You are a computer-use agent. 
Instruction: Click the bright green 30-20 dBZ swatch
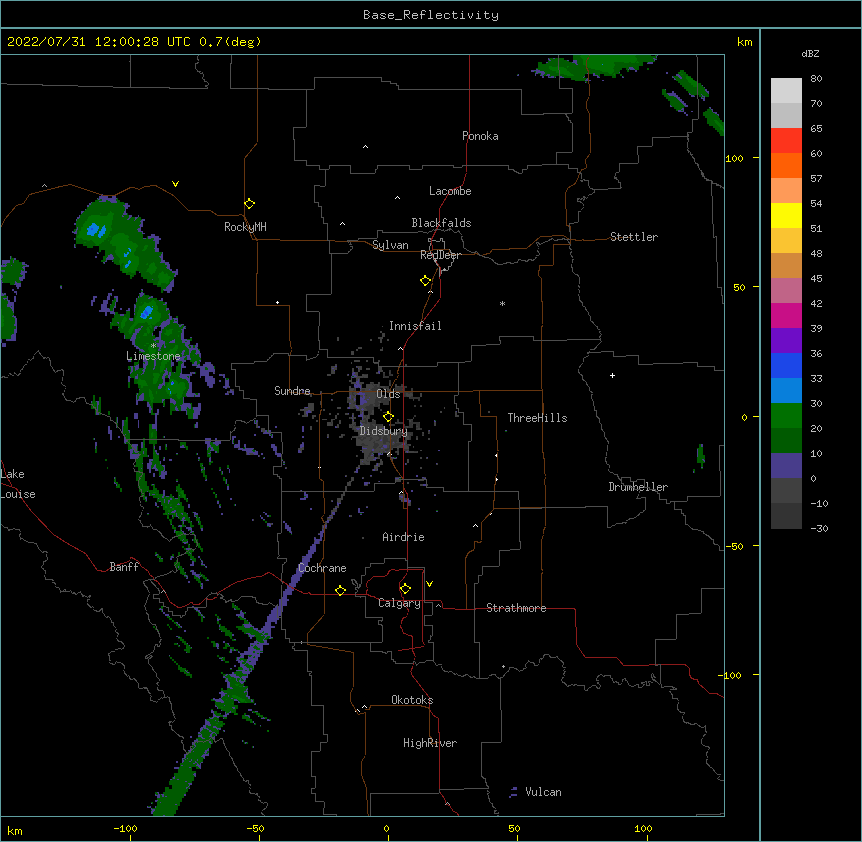click(786, 416)
